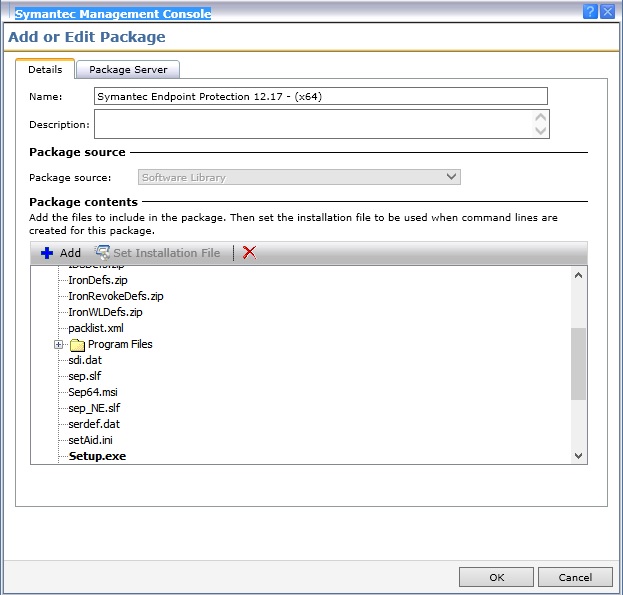
Task: Click file list scrollbar down arrow
Action: tap(578, 456)
